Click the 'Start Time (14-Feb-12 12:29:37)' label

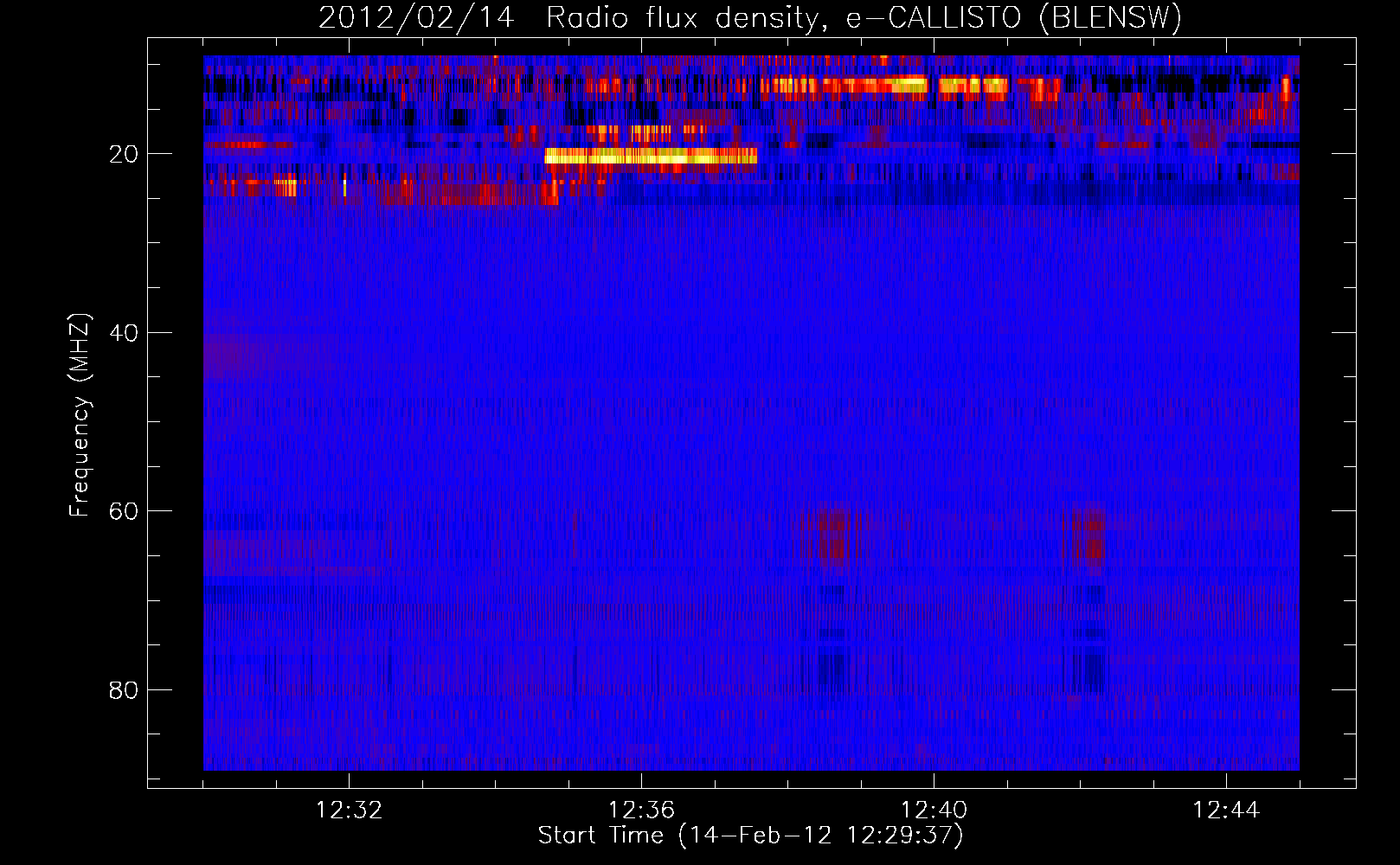750,836
